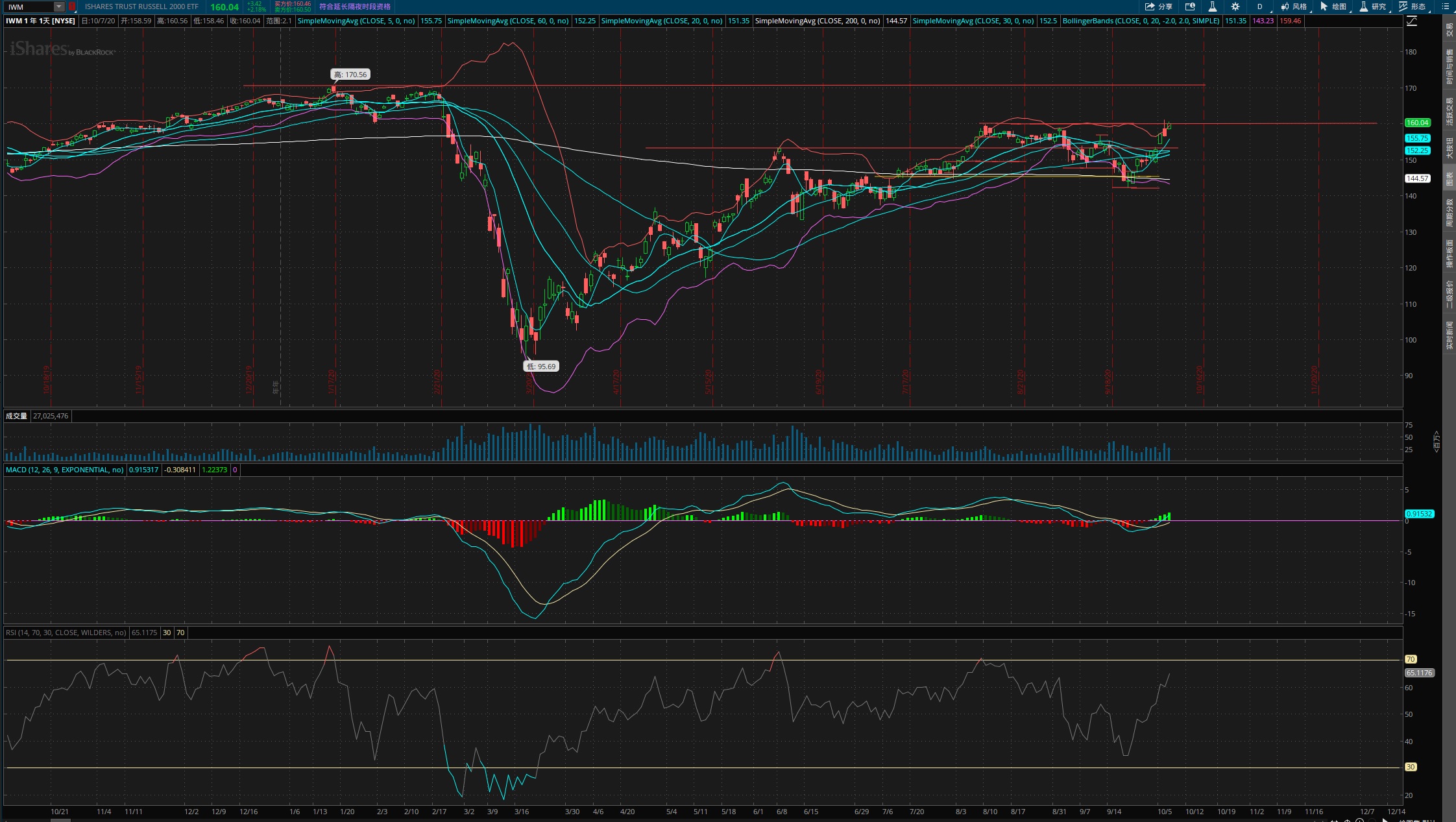Viewport: 1456px width, 822px height.
Task: Open the Dashboard (操作板面) side tab
Action: [1450, 254]
